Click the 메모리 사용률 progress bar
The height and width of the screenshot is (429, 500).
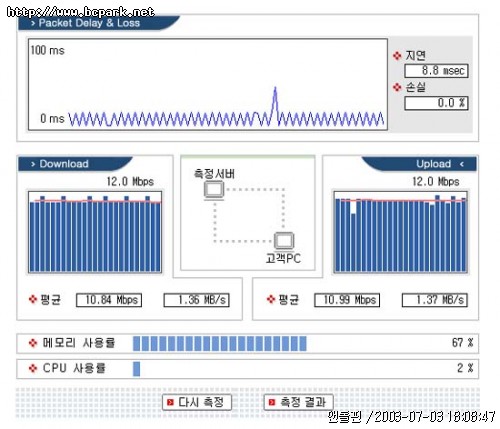point(220,344)
